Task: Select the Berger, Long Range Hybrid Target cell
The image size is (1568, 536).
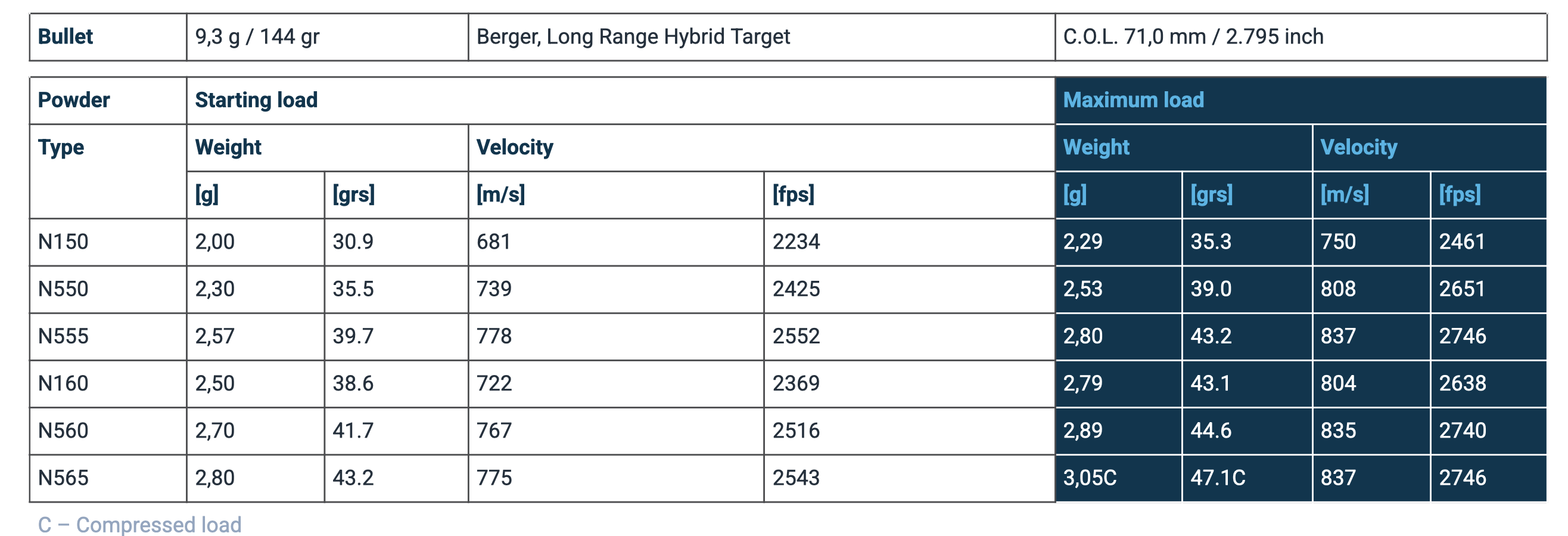Action: tap(761, 37)
